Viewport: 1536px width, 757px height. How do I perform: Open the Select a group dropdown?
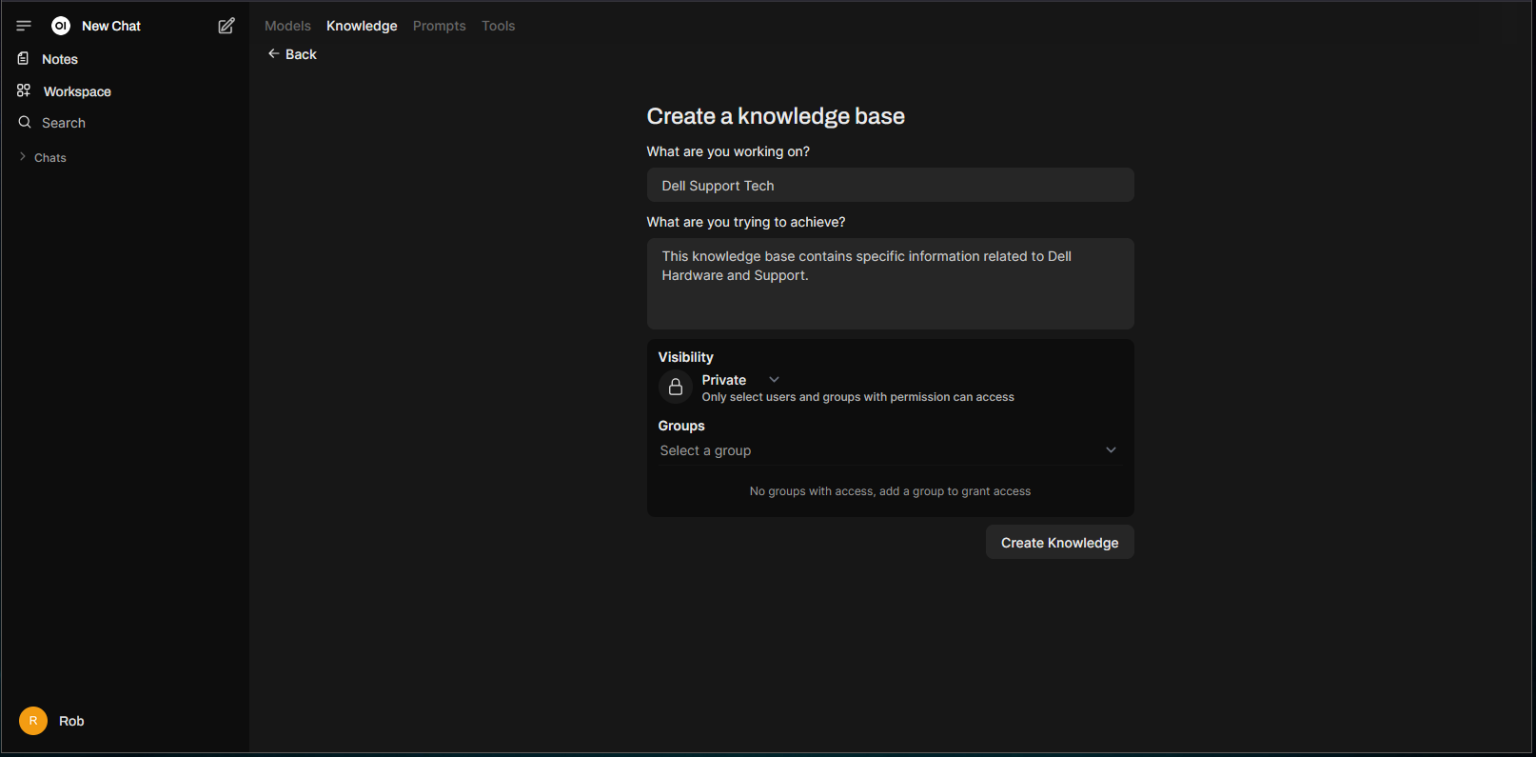[x=888, y=451]
